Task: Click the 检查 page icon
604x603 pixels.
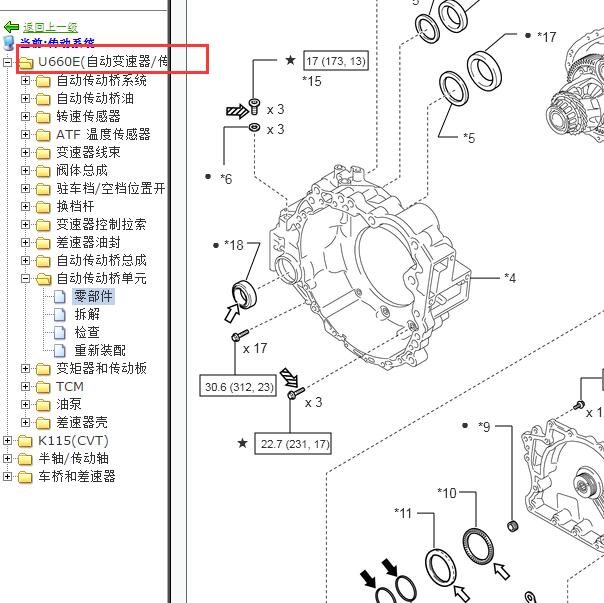Action: [59, 333]
